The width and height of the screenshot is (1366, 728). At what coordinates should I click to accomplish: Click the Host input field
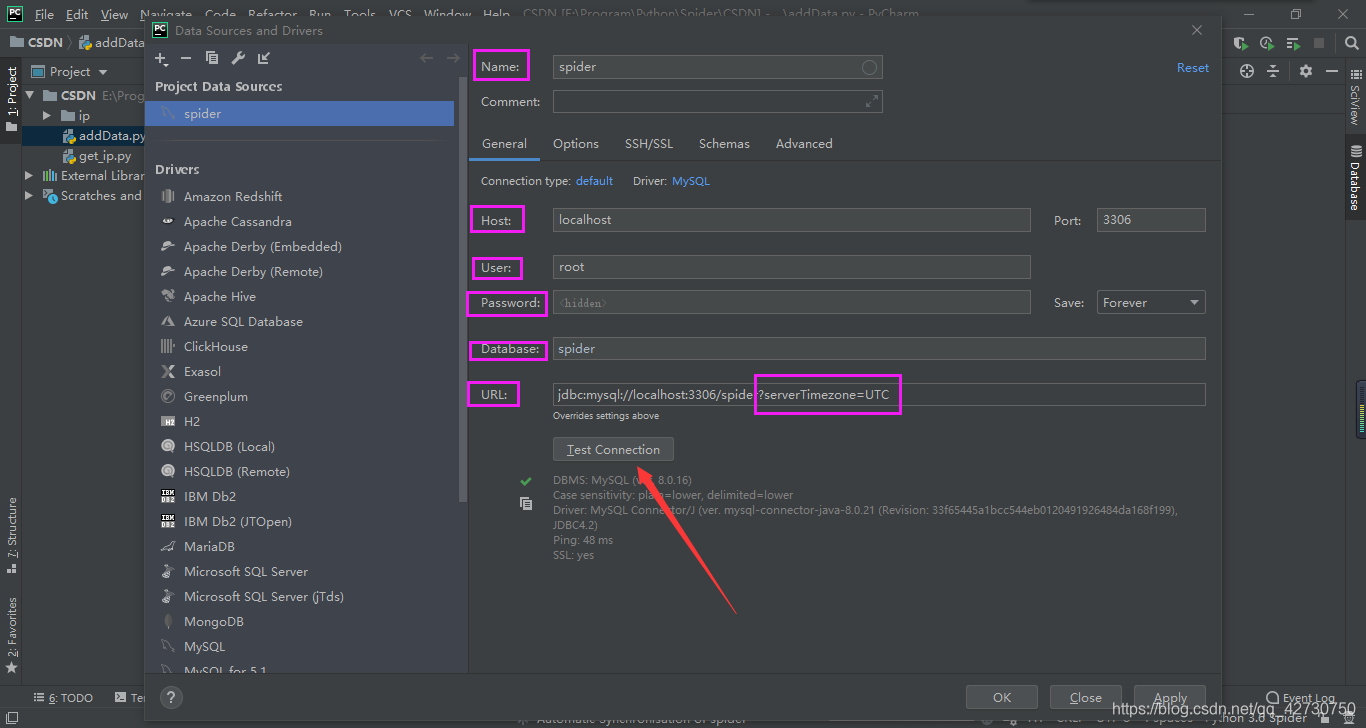[x=791, y=220]
